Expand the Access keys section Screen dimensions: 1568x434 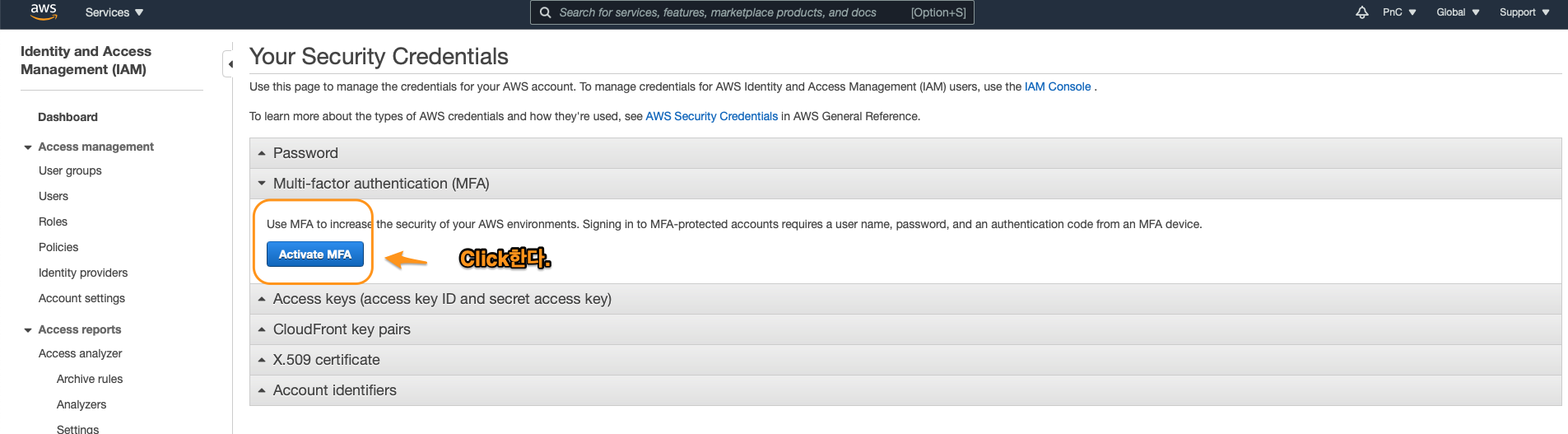[x=441, y=299]
